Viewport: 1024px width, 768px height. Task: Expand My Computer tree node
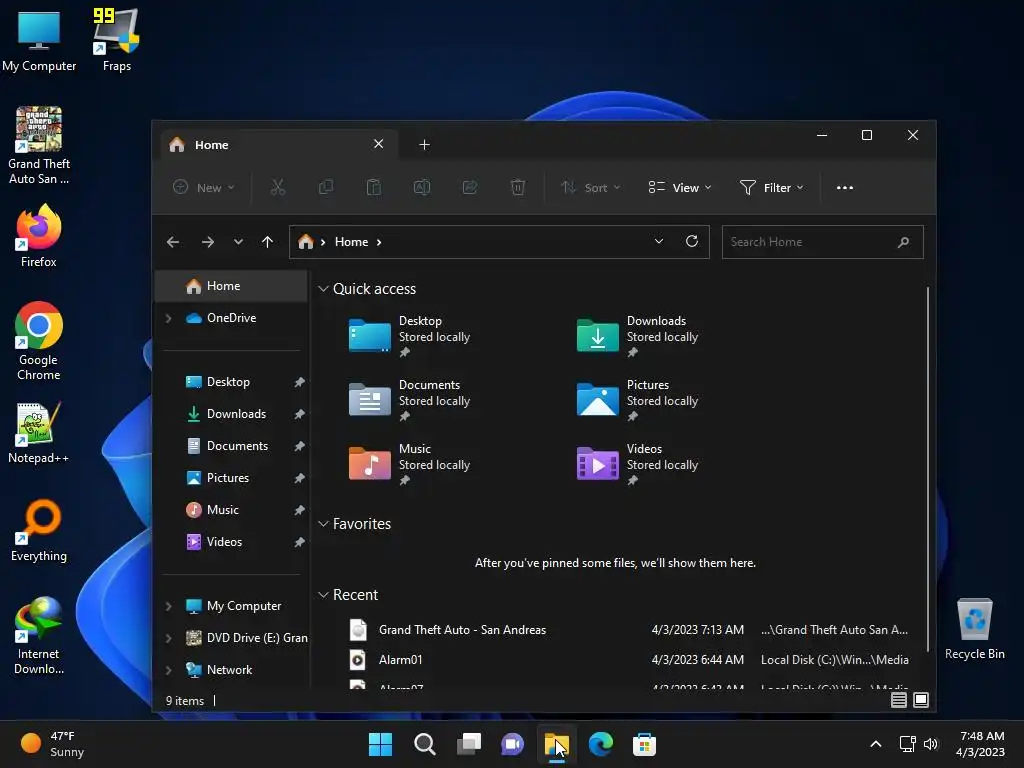(168, 606)
